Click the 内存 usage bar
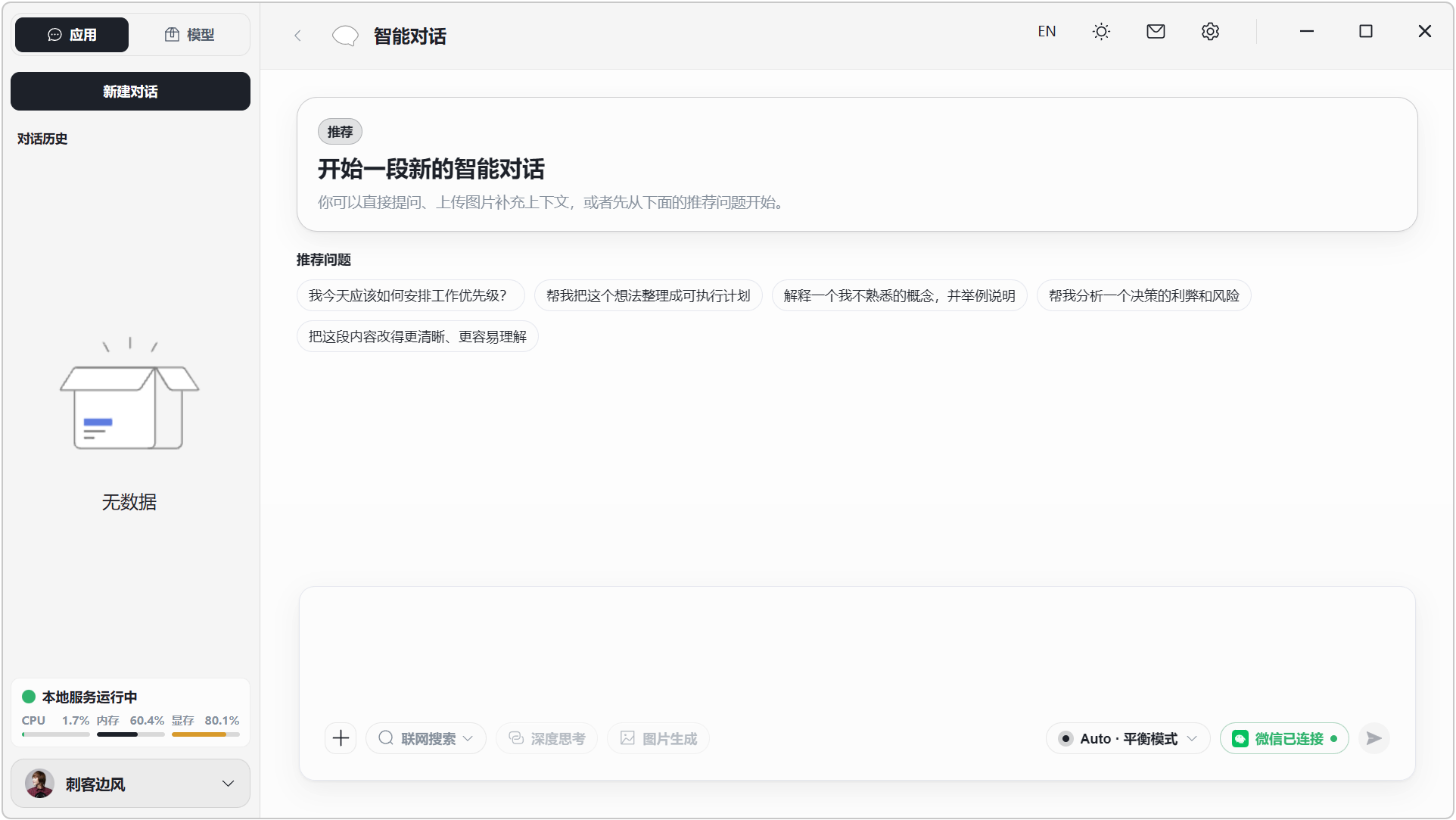Viewport: 1456px width, 820px height. (130, 734)
